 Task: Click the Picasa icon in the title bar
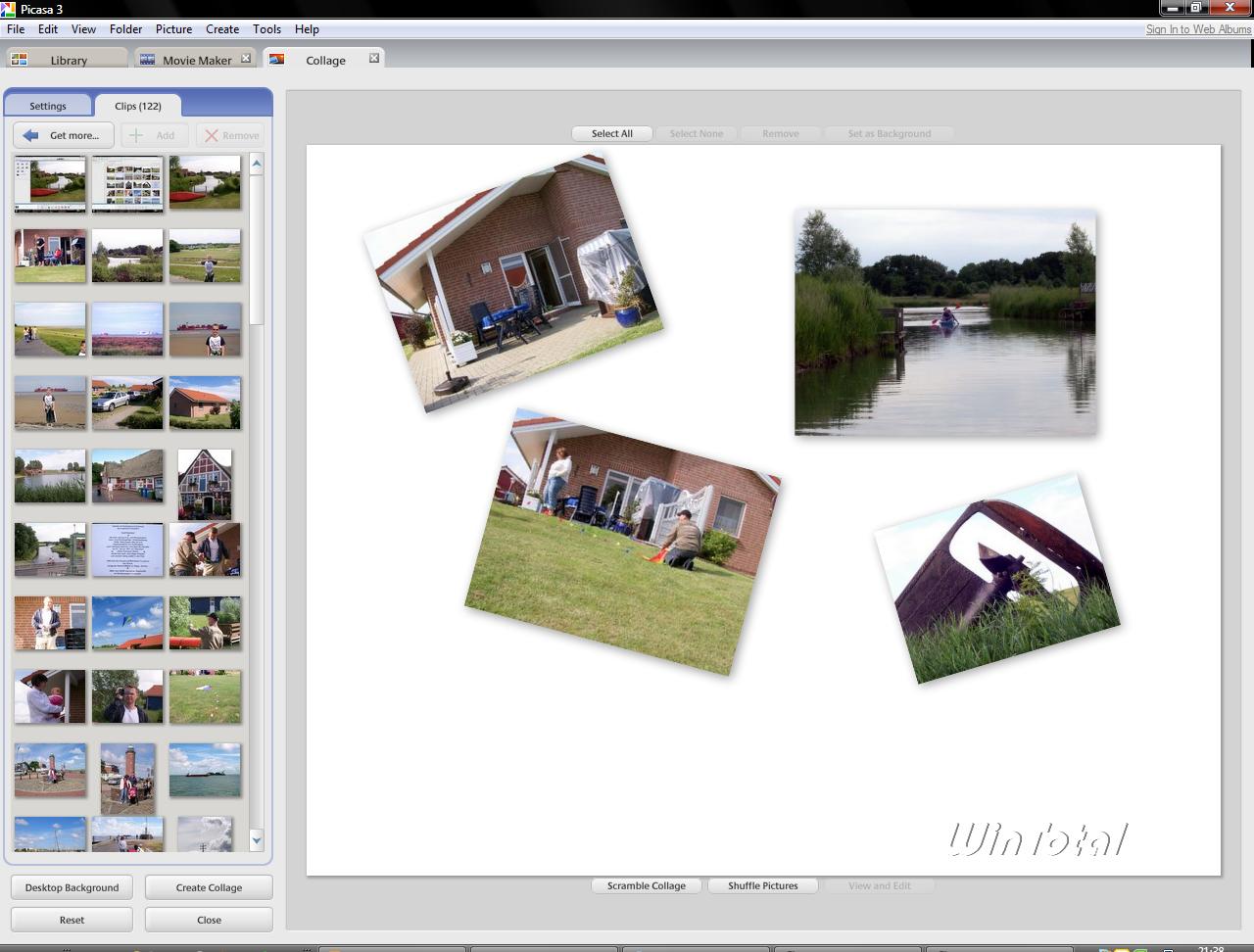click(8, 9)
